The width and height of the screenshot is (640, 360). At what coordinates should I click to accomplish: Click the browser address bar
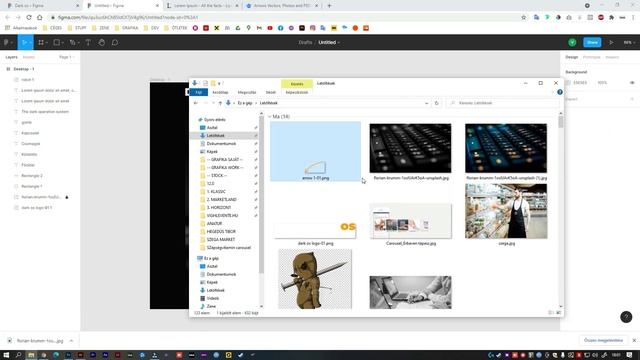pyautogui.click(x=286, y=18)
